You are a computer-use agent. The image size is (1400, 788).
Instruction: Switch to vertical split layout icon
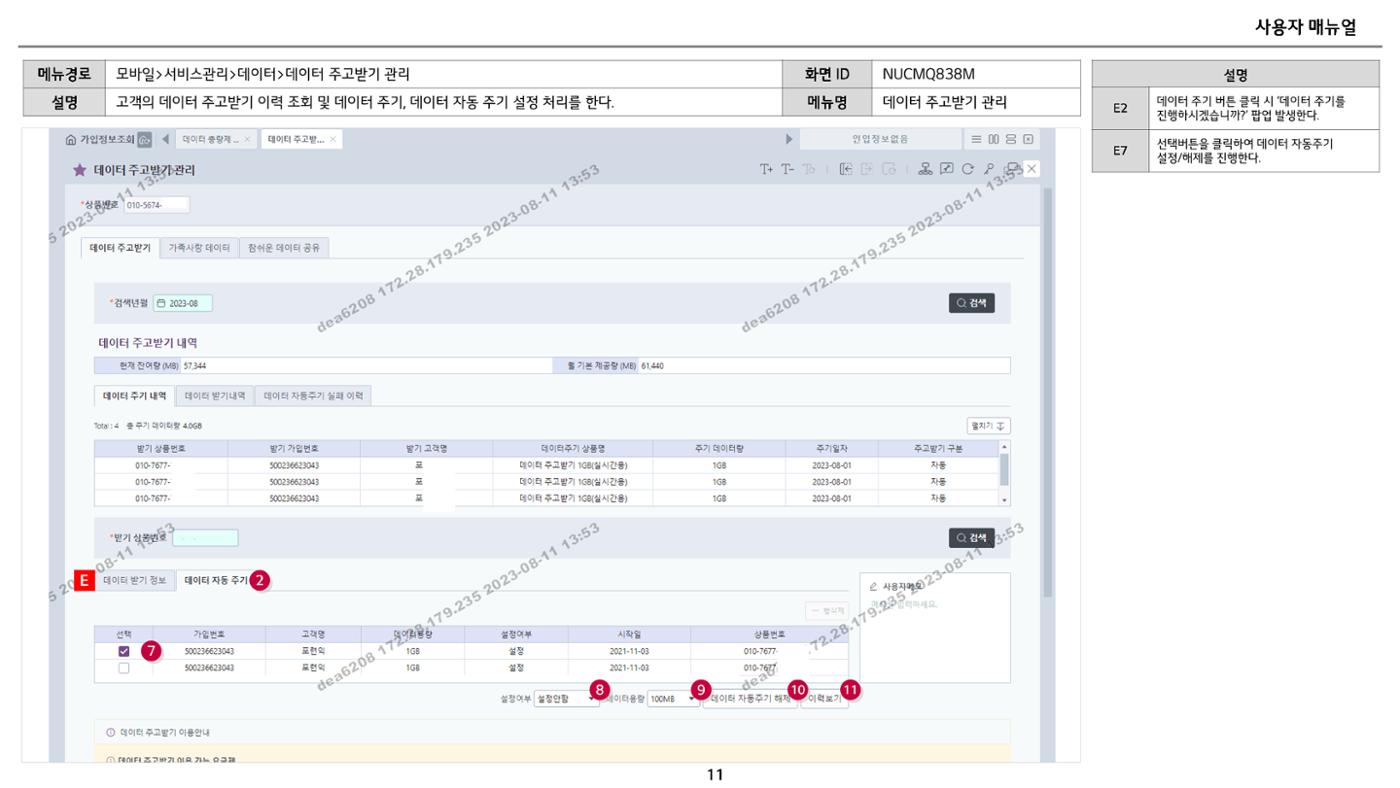(993, 139)
